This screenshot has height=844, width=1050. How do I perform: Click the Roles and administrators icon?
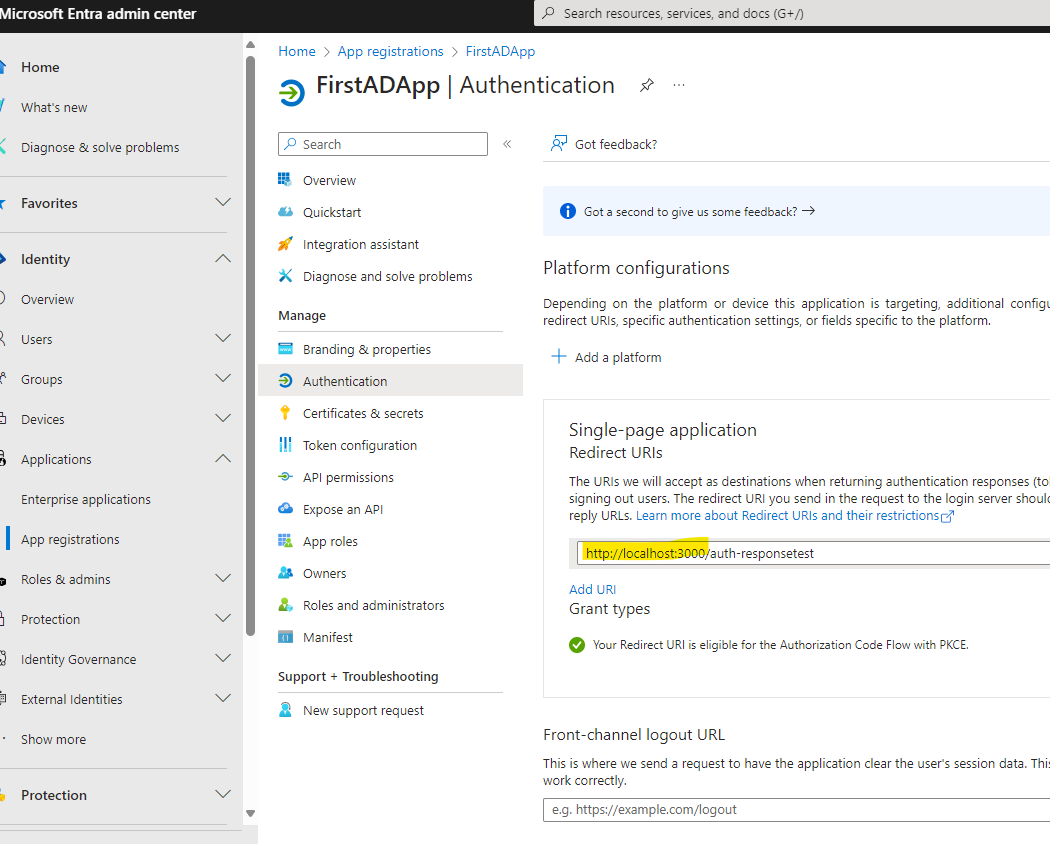tap(285, 605)
